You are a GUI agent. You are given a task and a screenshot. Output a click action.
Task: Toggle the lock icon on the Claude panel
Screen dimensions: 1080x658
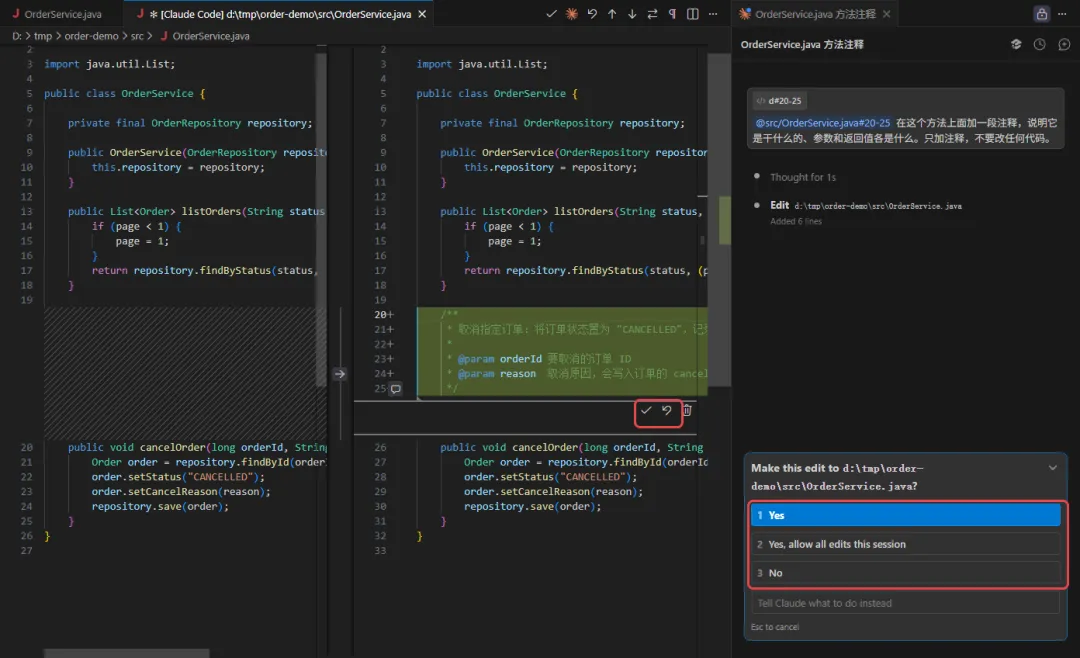point(1041,14)
